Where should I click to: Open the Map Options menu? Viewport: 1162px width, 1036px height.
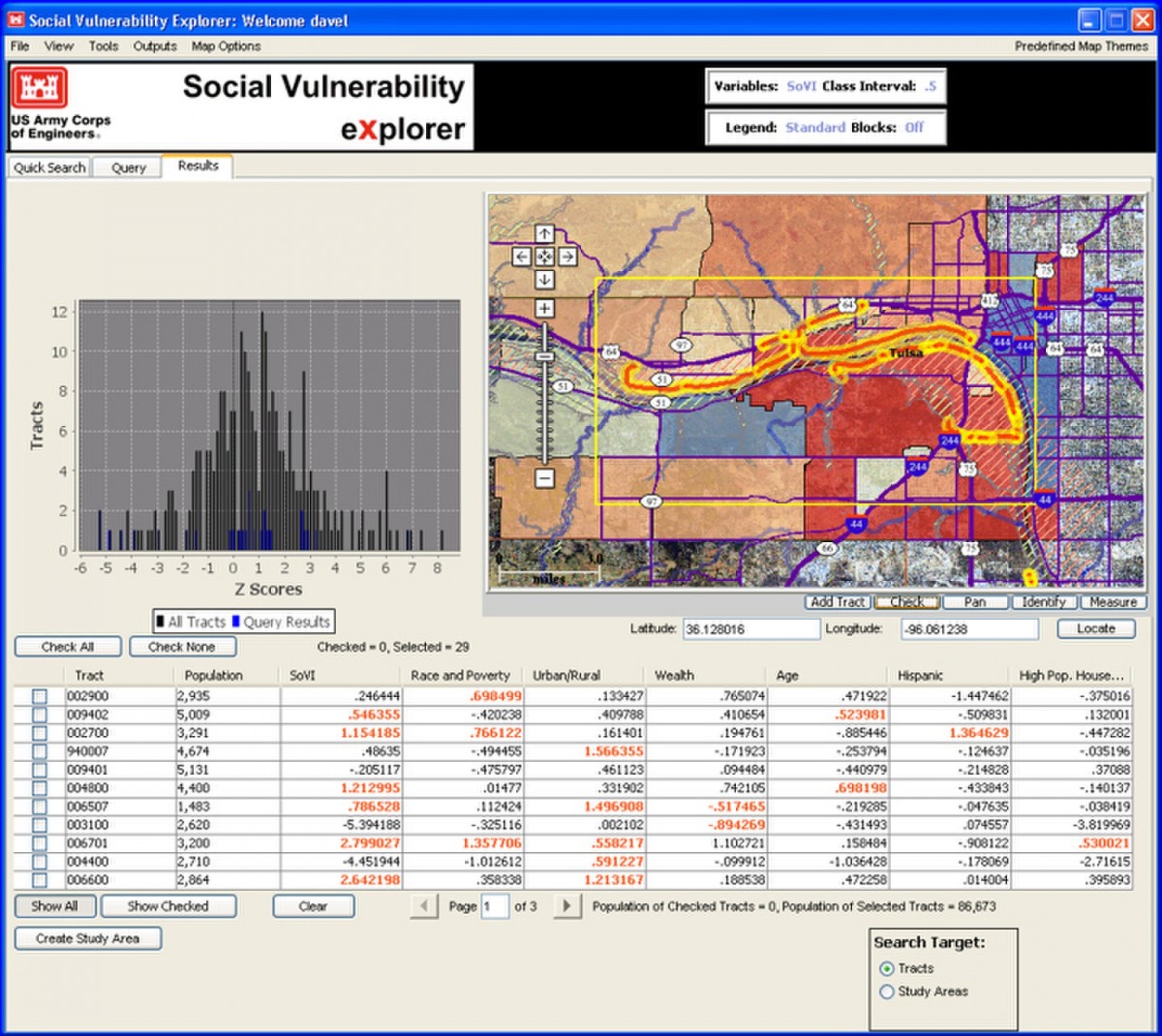(225, 46)
